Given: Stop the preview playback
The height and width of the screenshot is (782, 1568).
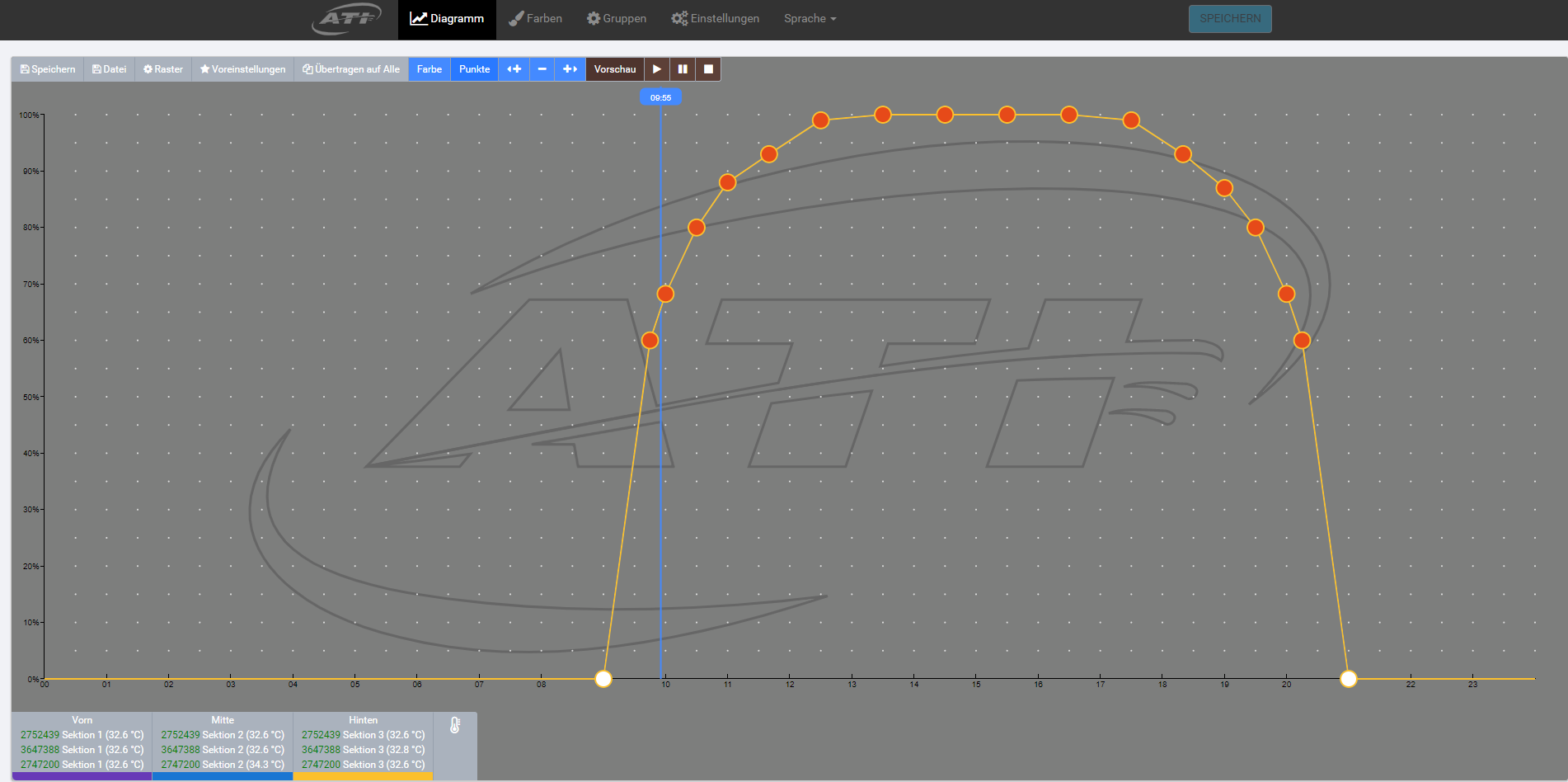Looking at the screenshot, I should 708,69.
